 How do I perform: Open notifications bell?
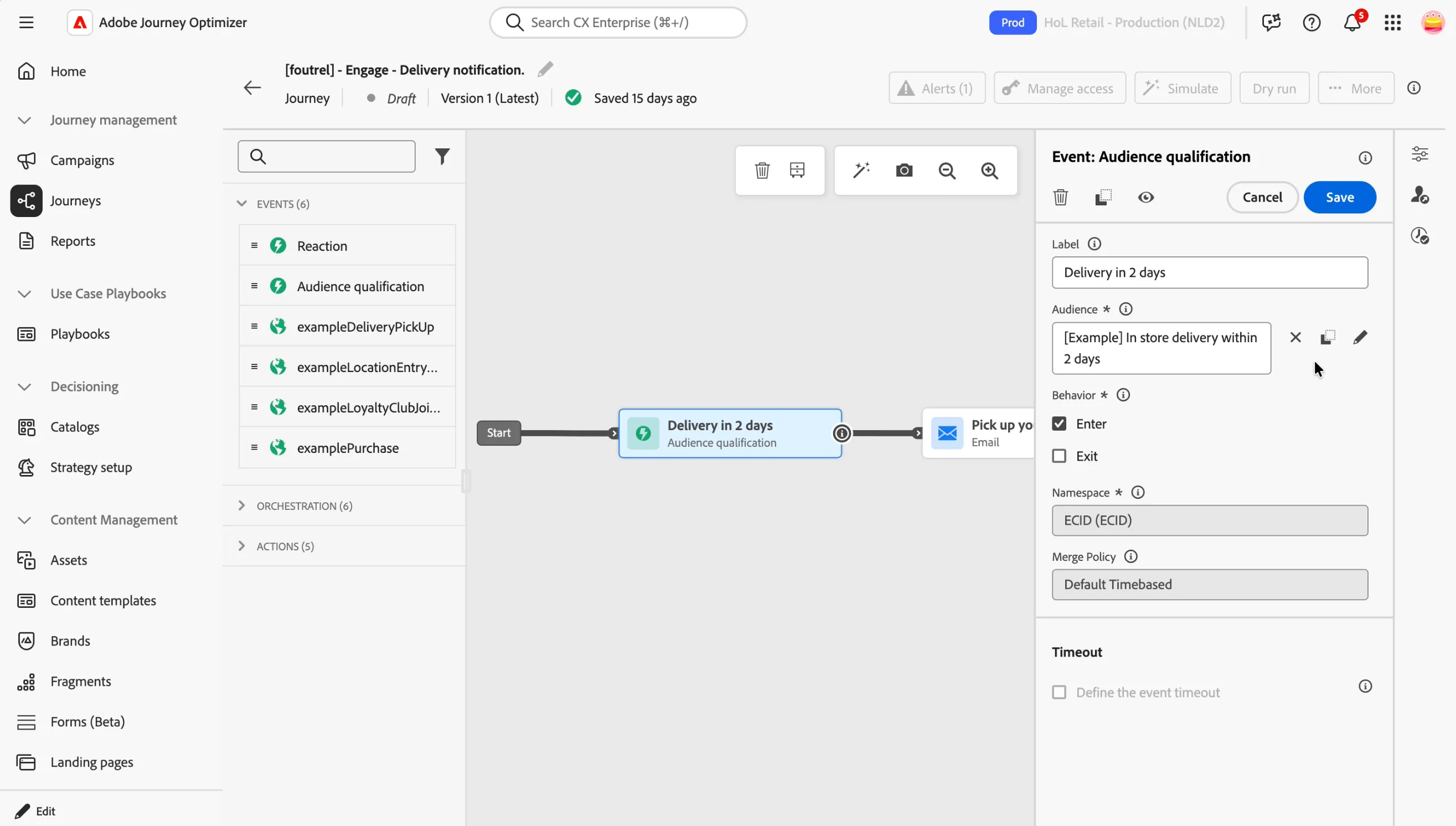click(x=1353, y=22)
